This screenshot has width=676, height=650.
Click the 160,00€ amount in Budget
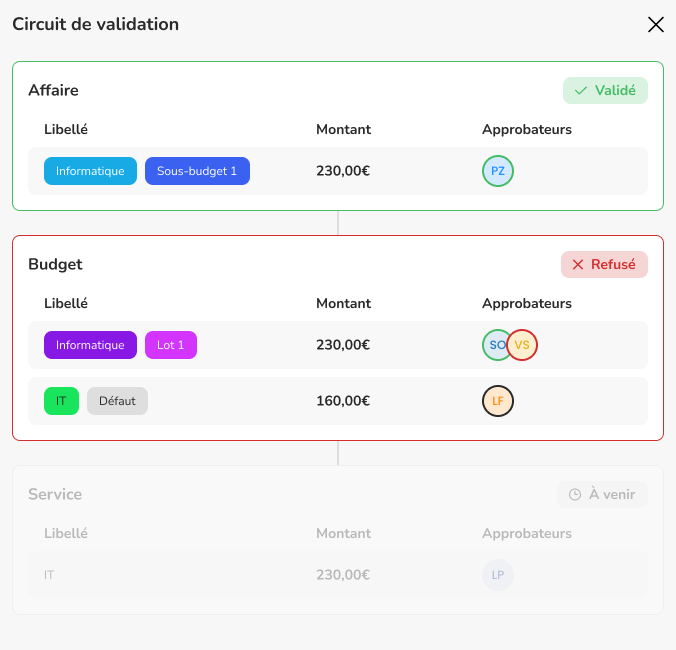click(343, 401)
